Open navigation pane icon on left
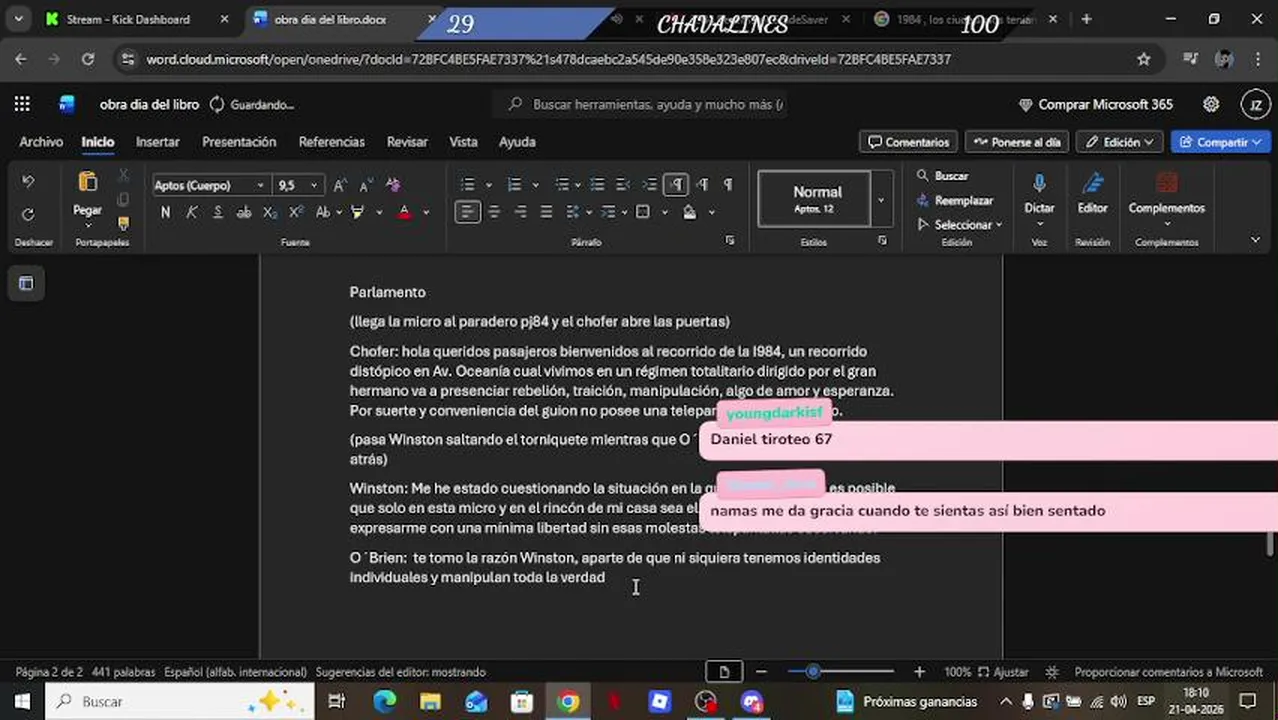Screen dimensions: 1278x720 [26, 284]
